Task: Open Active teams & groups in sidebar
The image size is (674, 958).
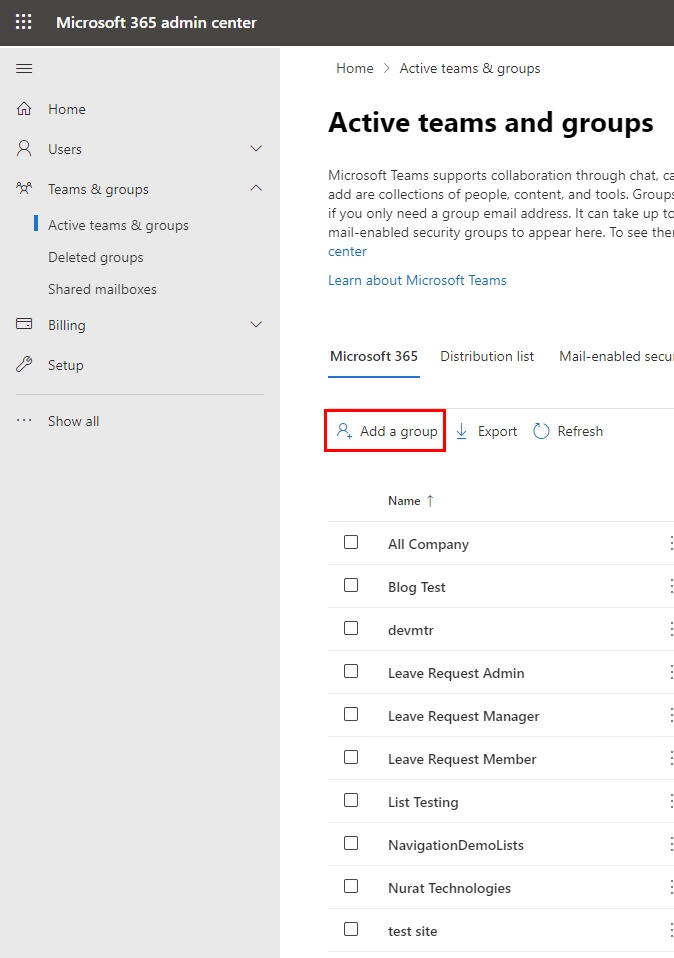Action: coord(119,225)
